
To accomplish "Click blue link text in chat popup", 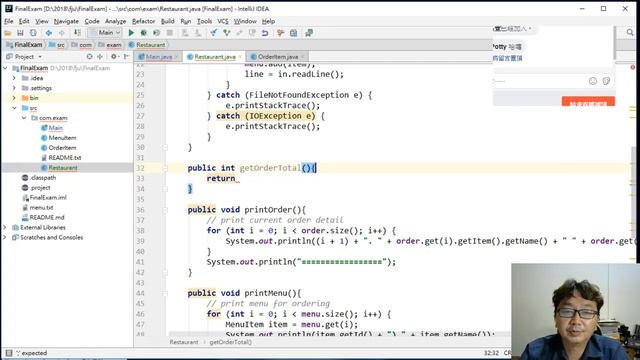I will click(x=508, y=58).
